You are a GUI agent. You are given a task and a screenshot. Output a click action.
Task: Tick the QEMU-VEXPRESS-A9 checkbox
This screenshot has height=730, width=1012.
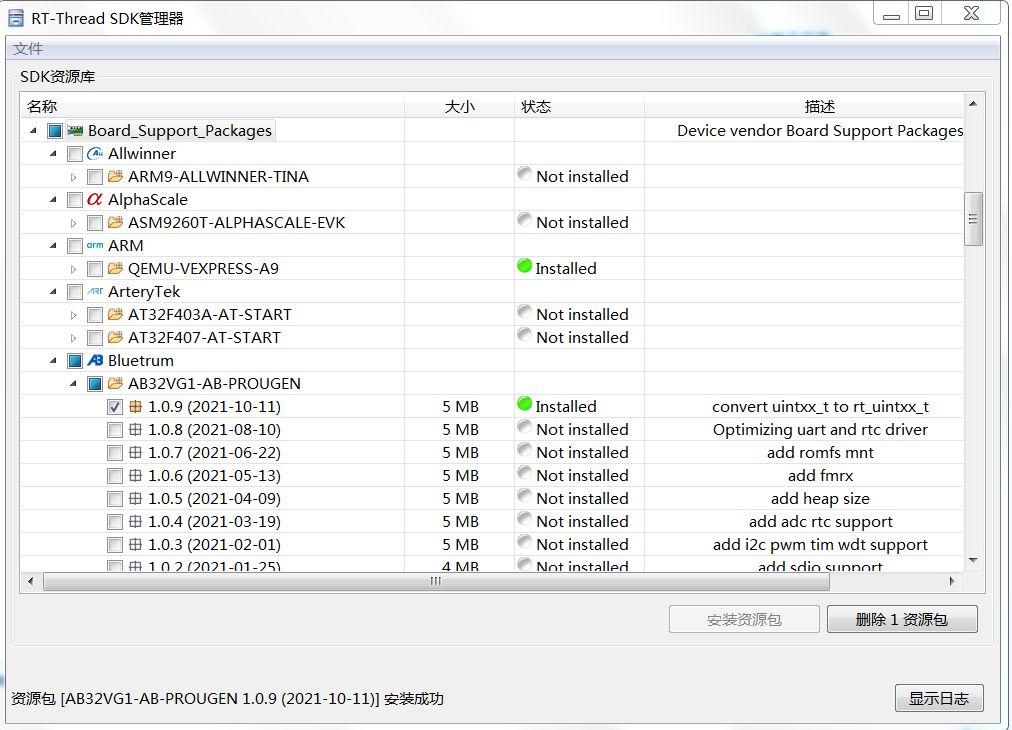95,269
